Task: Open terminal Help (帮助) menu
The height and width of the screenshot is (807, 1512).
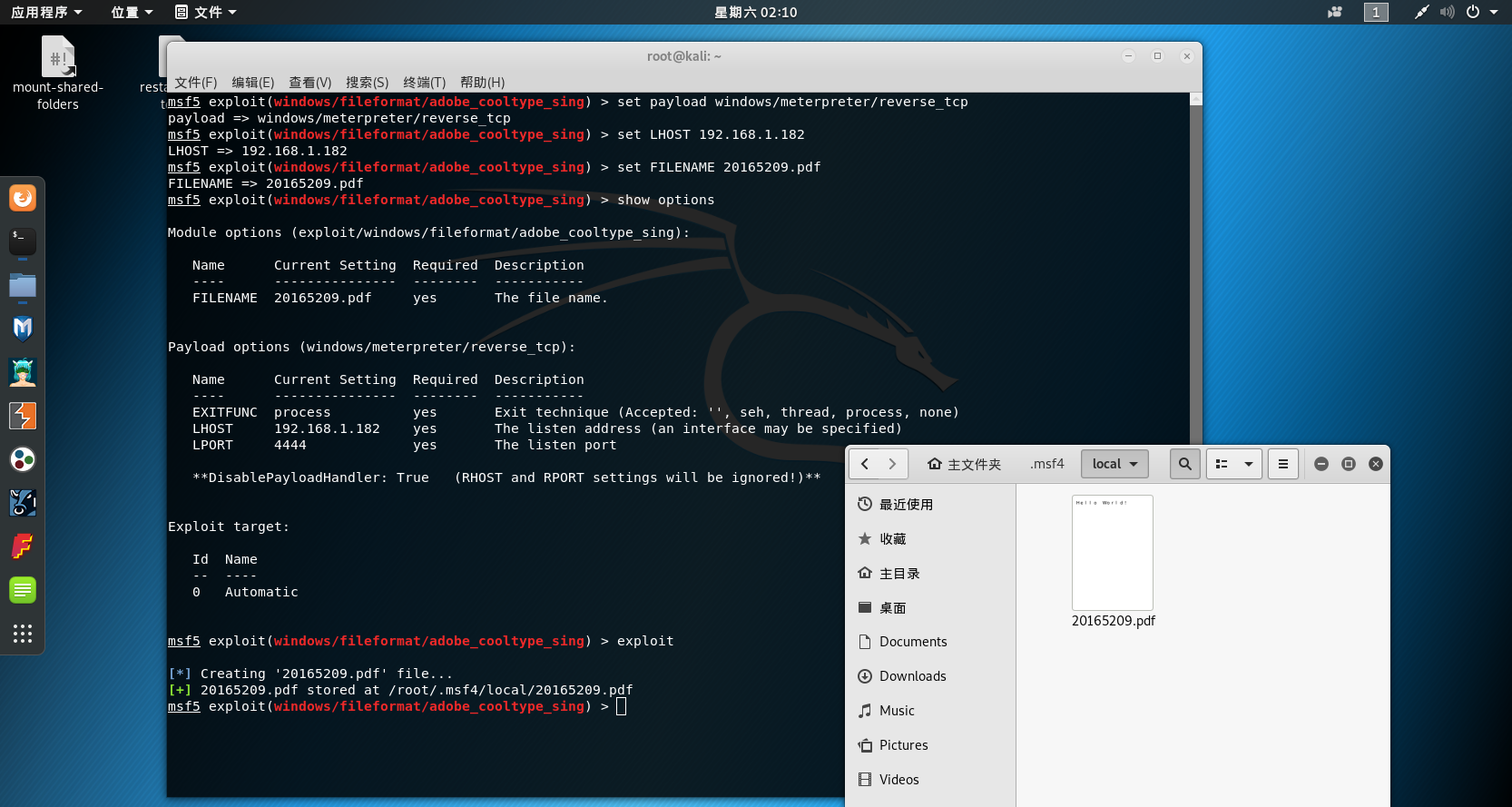Action: (x=483, y=83)
